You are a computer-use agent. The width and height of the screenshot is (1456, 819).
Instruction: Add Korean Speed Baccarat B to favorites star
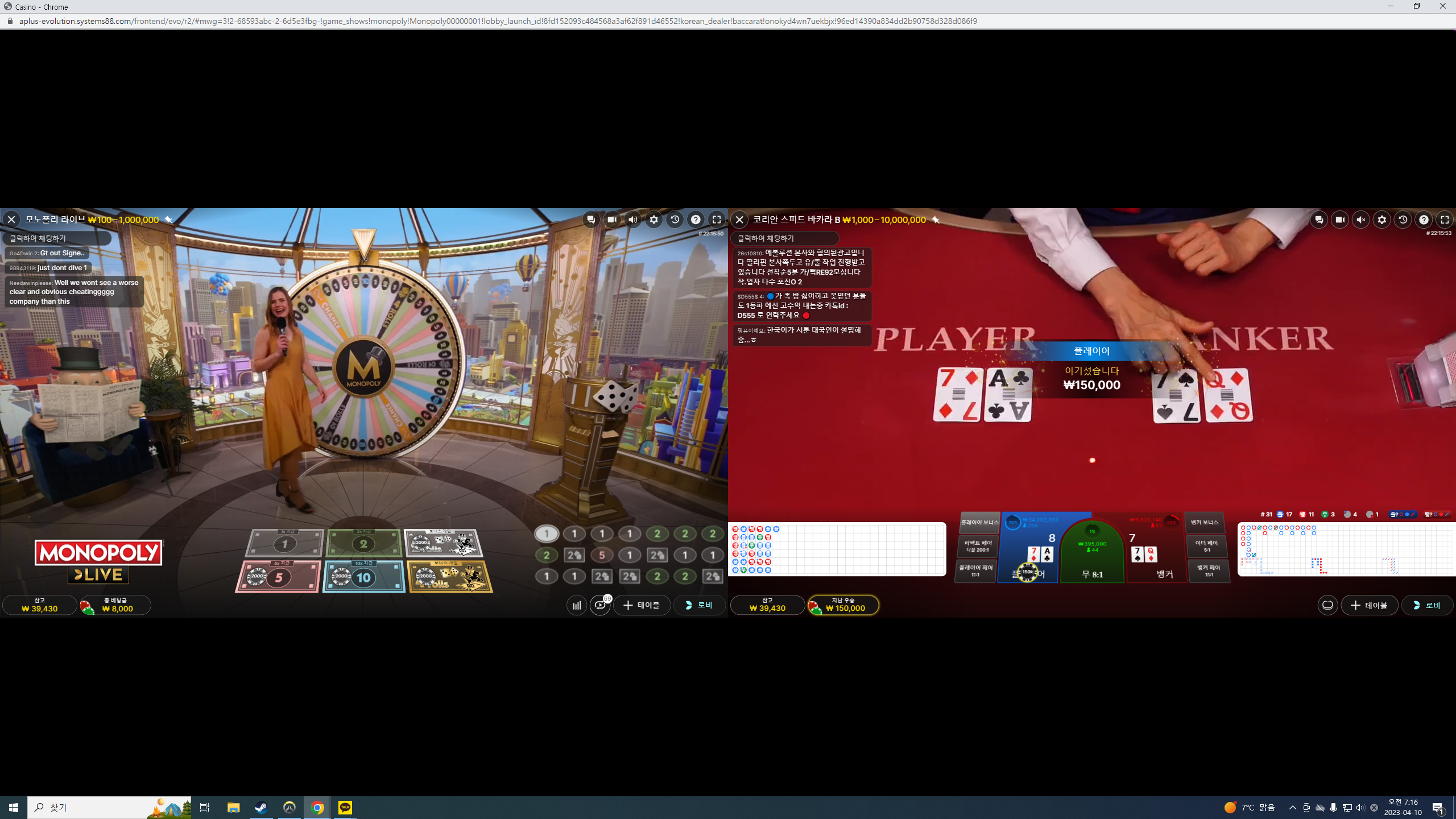[936, 220]
